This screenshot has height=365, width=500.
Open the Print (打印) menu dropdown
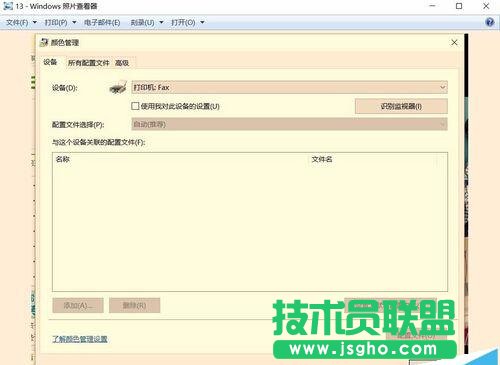[x=60, y=22]
